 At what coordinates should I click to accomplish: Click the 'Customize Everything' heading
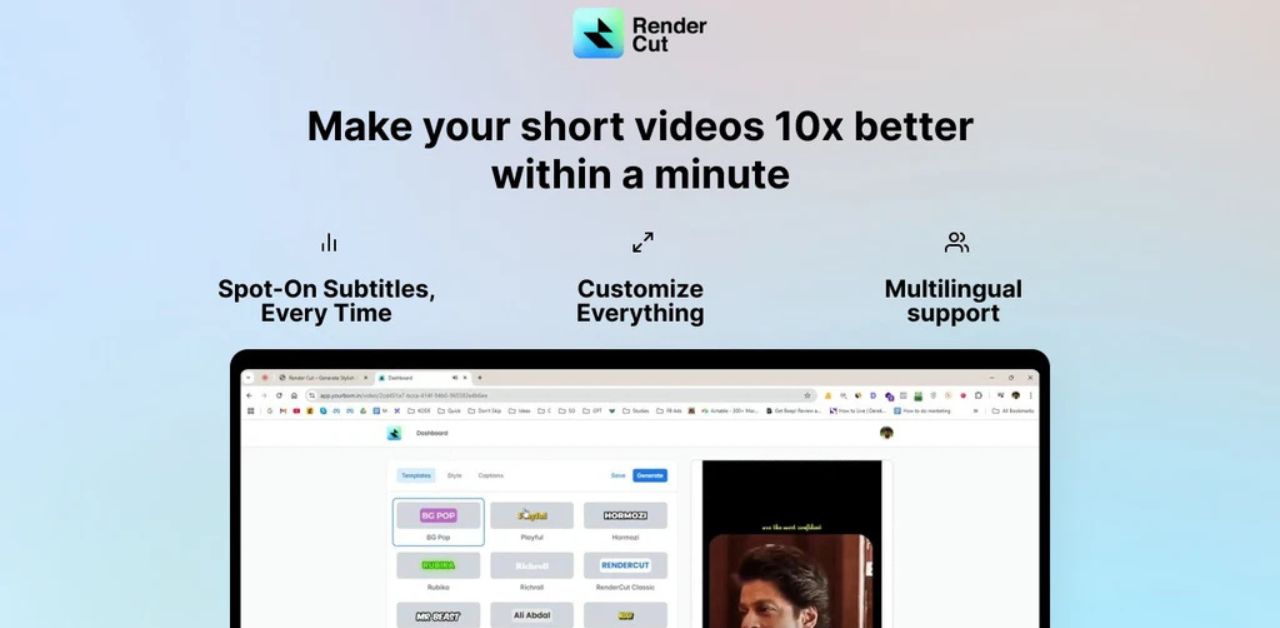pos(640,301)
